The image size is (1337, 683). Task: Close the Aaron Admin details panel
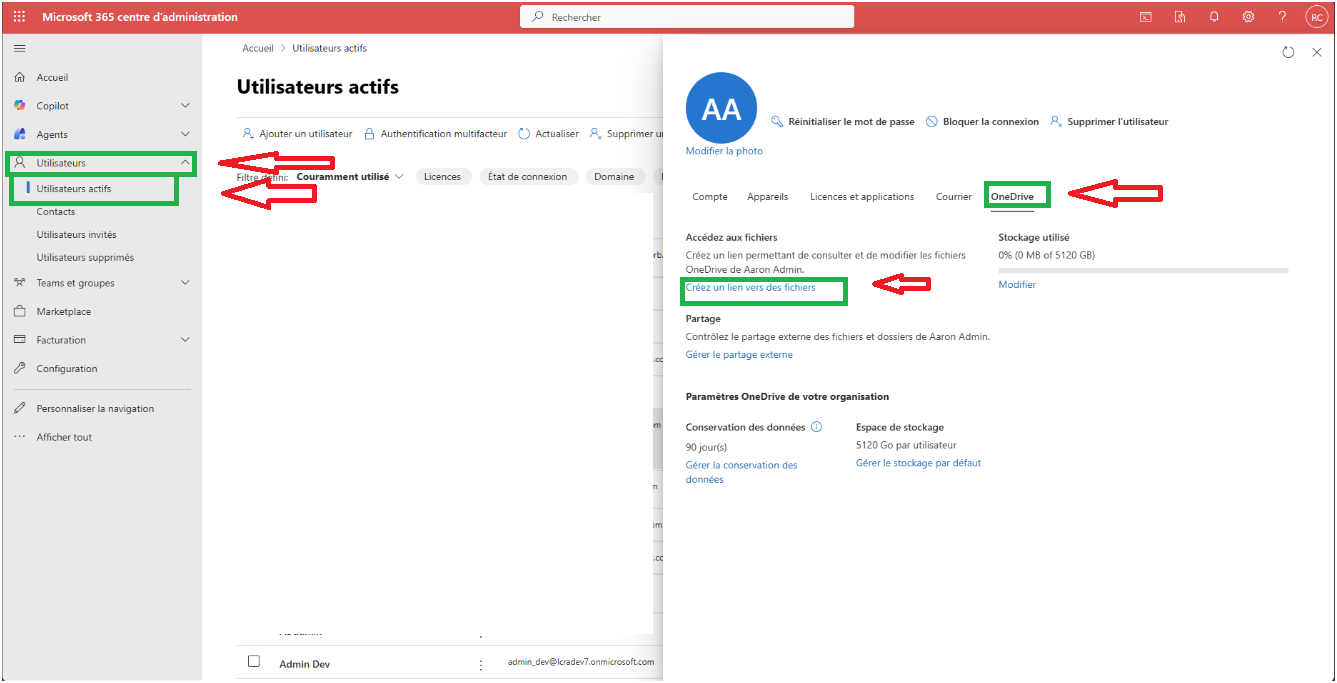click(x=1316, y=52)
